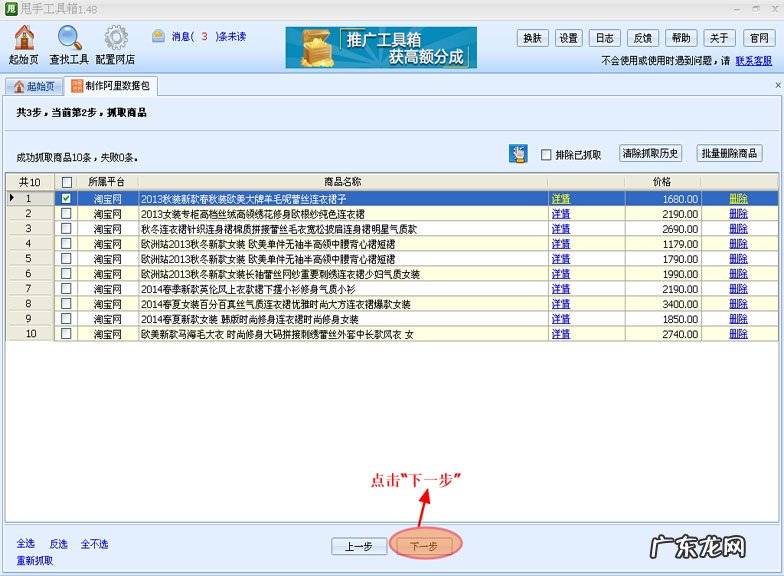Click the 重新抓取 link
Screen dimensions: 784x576
coord(34,560)
